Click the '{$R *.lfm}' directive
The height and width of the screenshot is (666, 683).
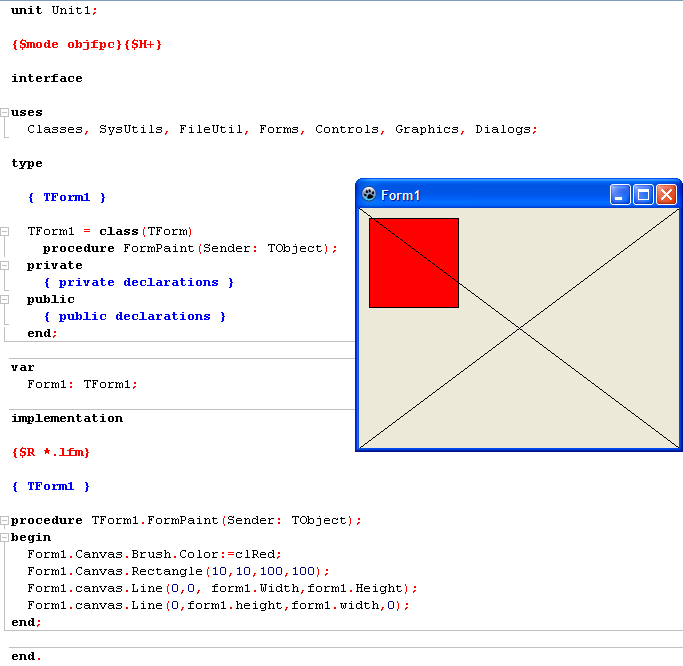pyautogui.click(x=51, y=452)
